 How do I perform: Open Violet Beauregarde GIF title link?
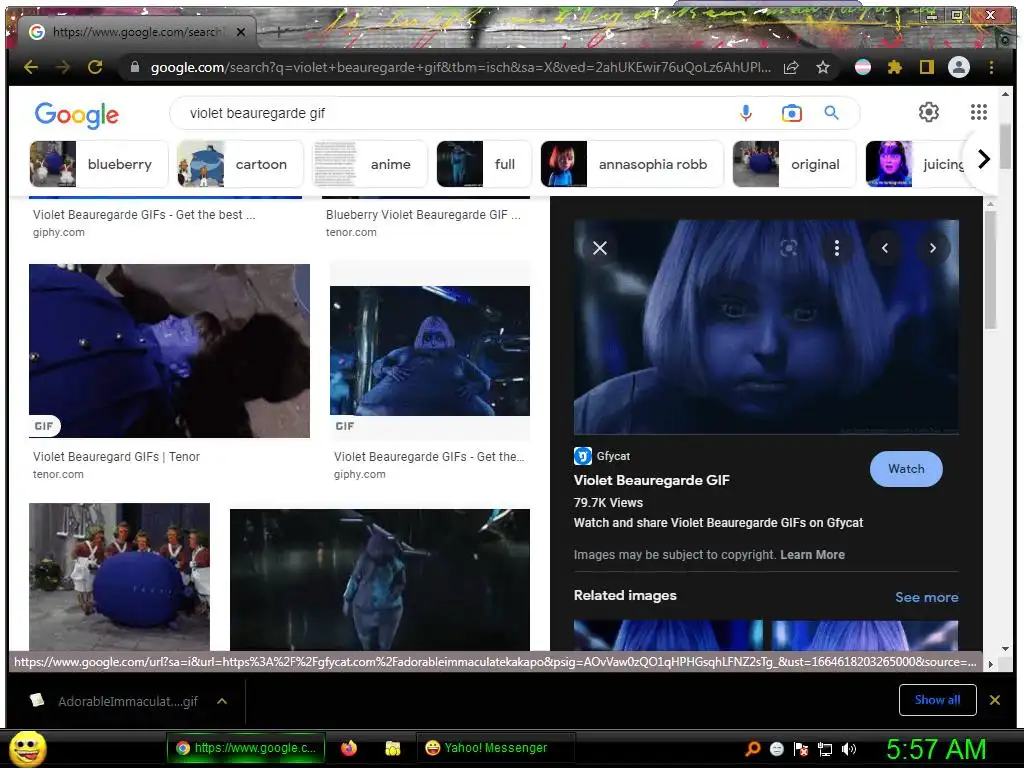point(652,480)
